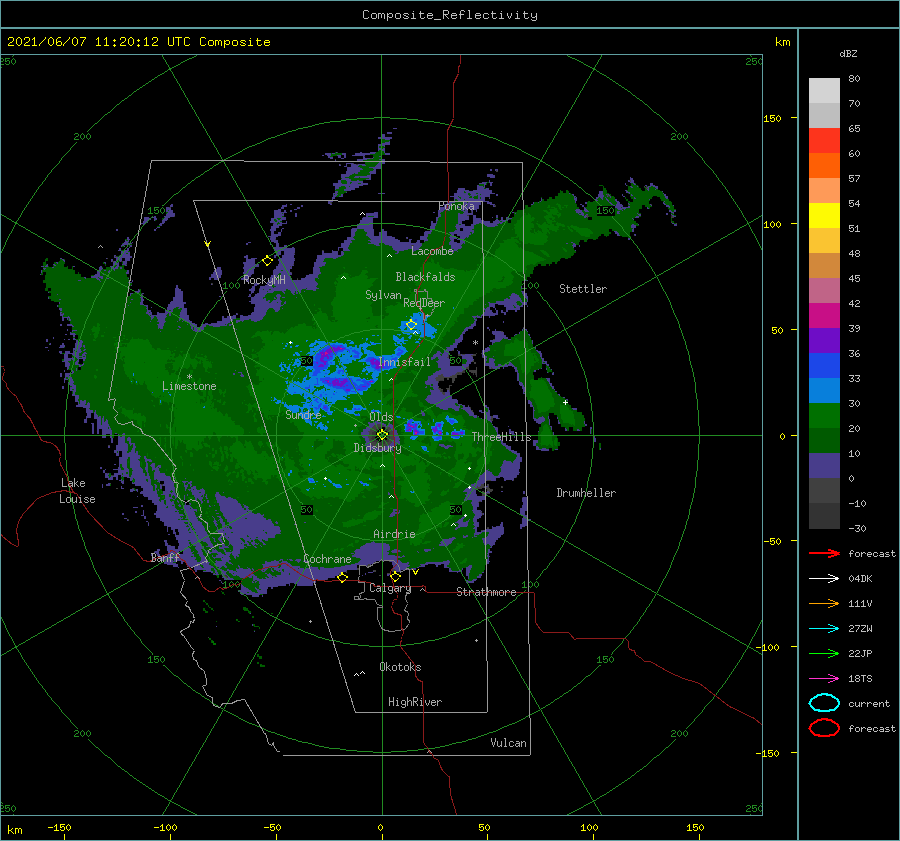Click the Banff map label

click(x=165, y=557)
